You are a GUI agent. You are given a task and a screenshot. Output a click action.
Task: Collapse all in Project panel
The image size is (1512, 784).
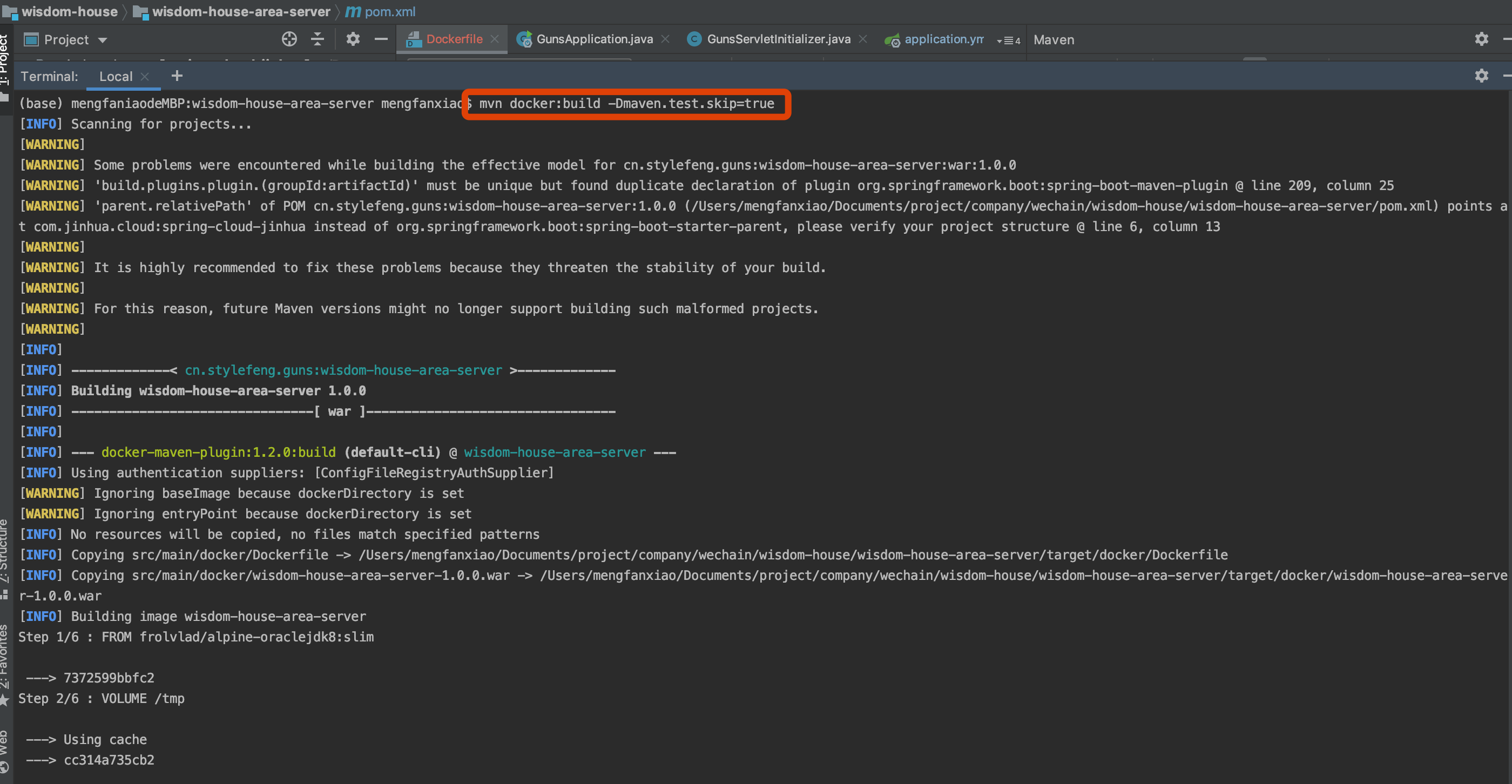click(x=318, y=39)
